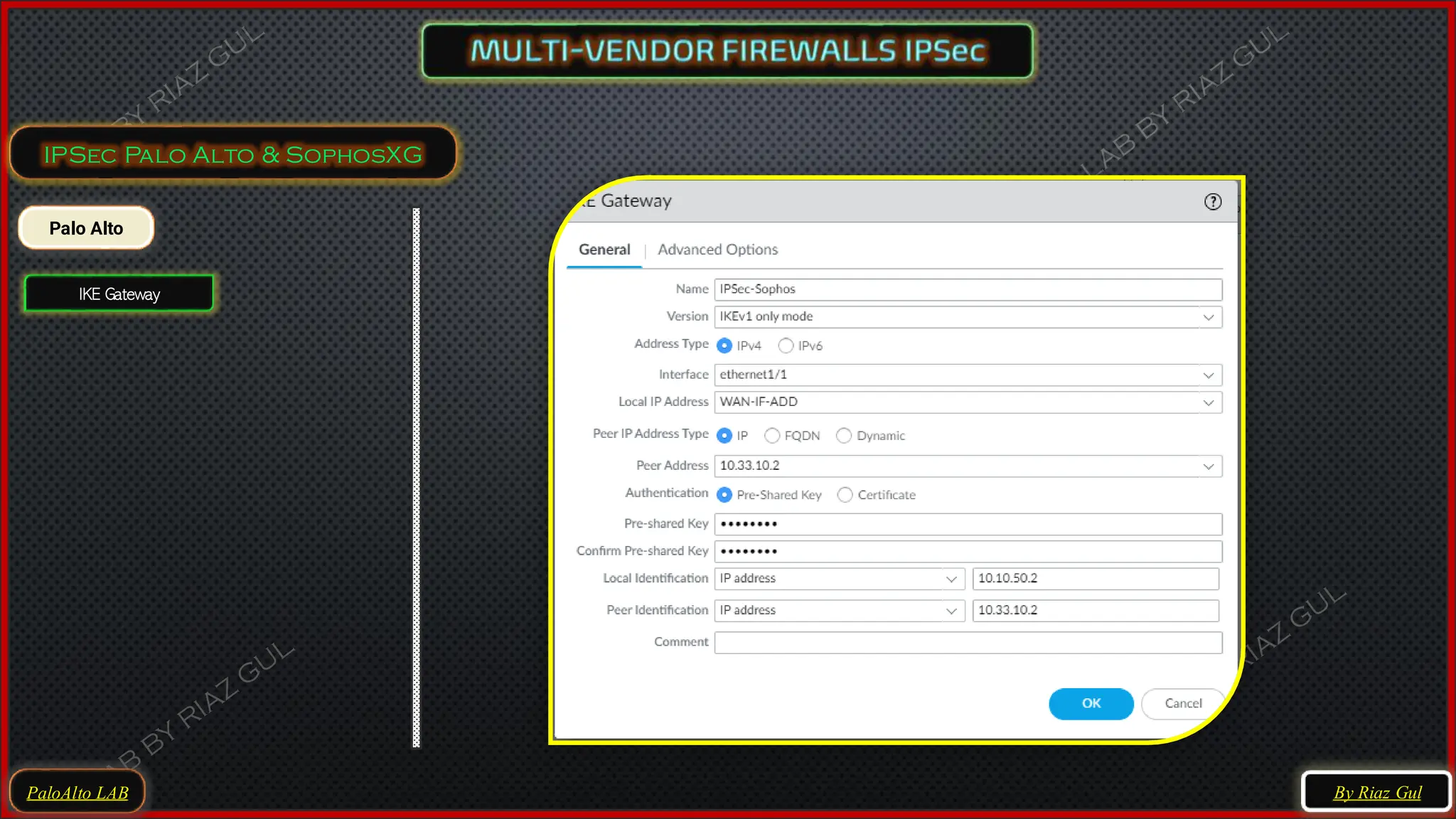Screen dimensions: 1456x819
Task: Choose FQDN as Peer IP Address Type
Action: [772, 436]
